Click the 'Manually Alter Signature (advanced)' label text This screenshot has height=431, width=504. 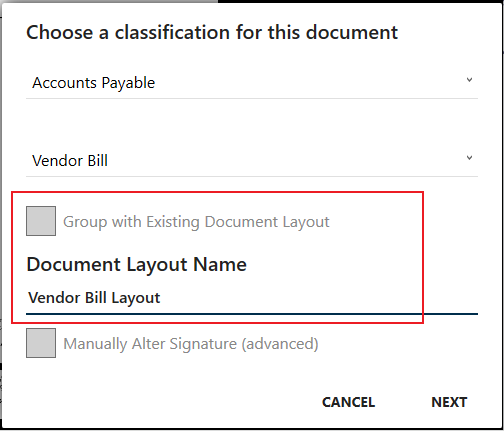191,344
